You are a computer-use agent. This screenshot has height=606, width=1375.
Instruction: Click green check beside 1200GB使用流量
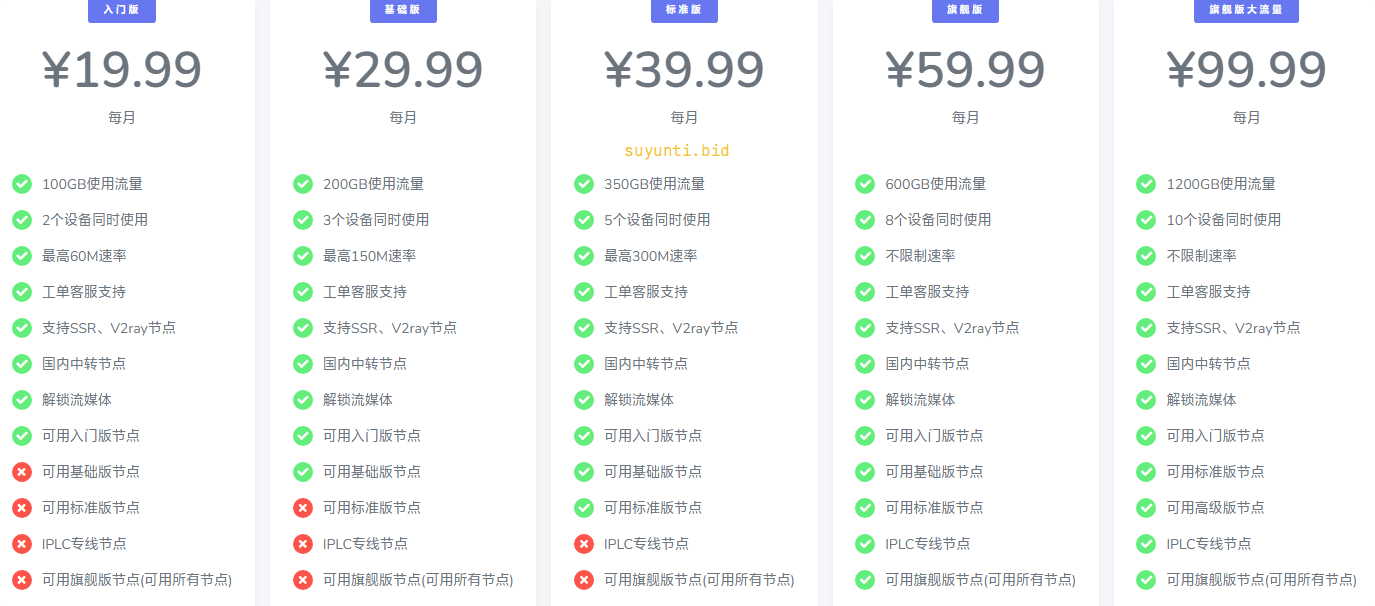1146,184
